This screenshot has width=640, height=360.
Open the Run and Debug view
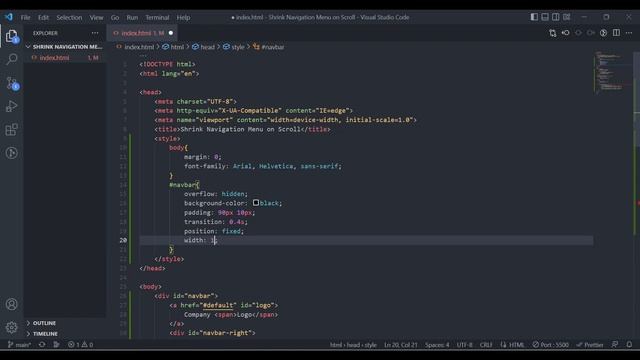(x=12, y=107)
